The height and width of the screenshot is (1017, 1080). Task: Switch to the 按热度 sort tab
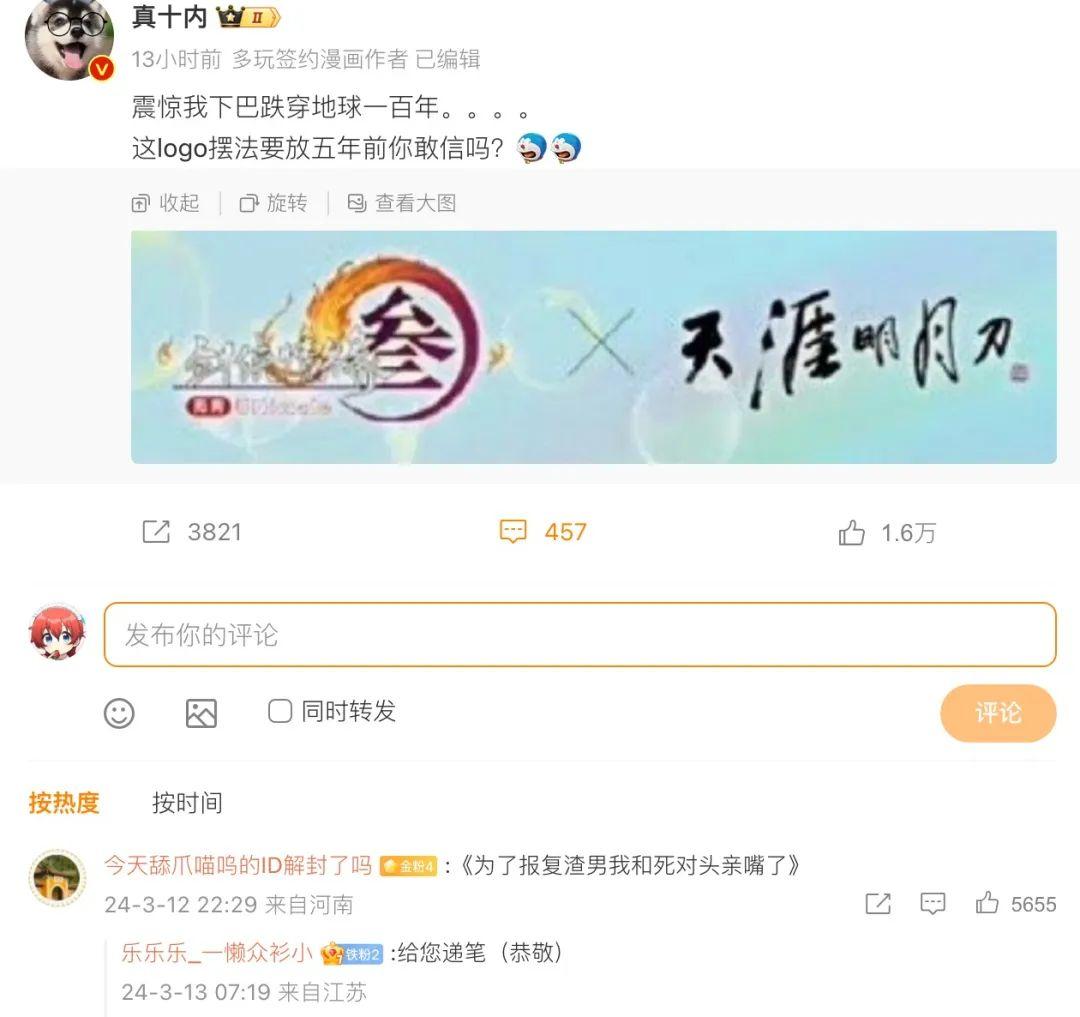click(x=64, y=803)
